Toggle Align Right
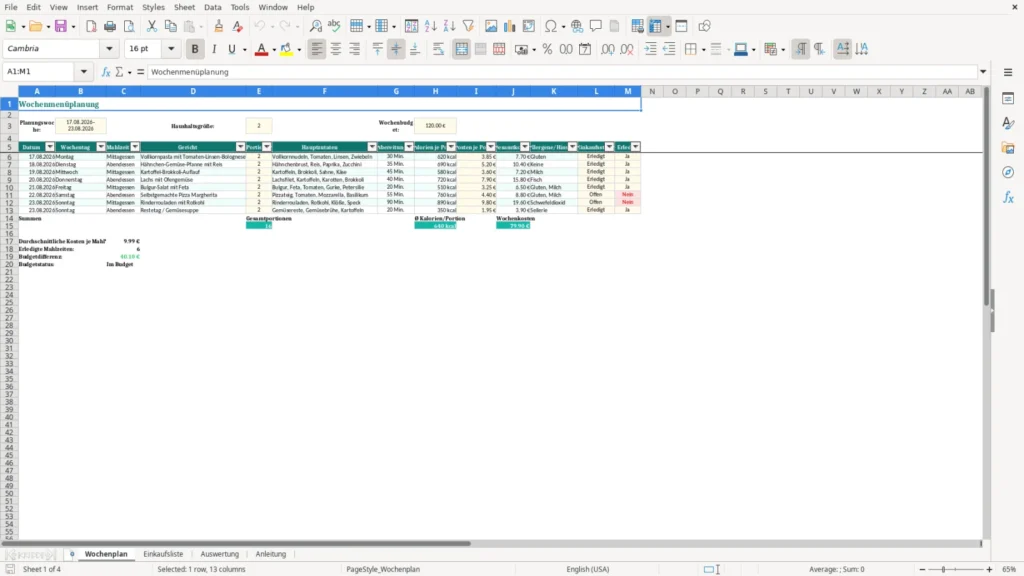 coord(355,49)
